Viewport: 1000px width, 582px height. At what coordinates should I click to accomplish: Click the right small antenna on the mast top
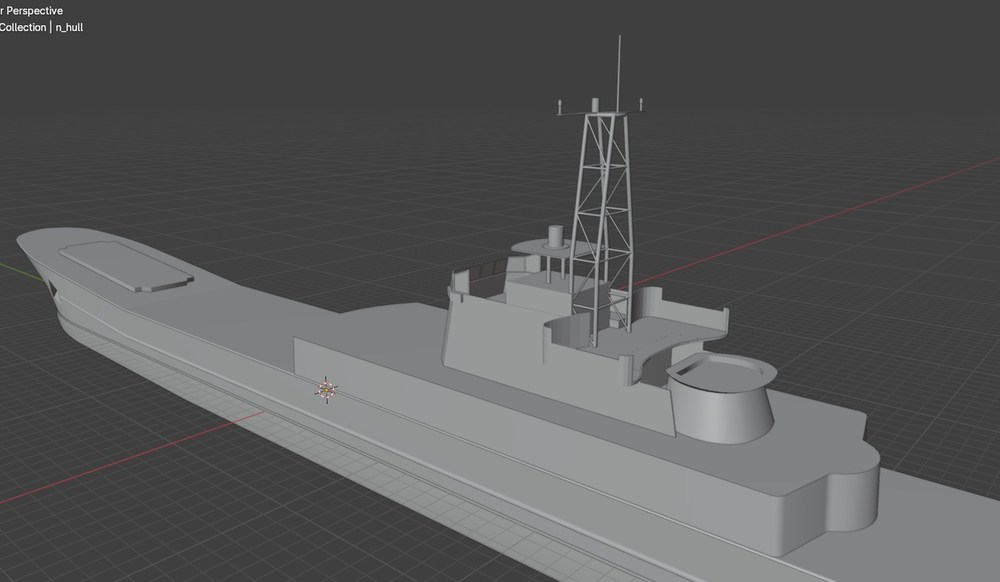coord(640,105)
